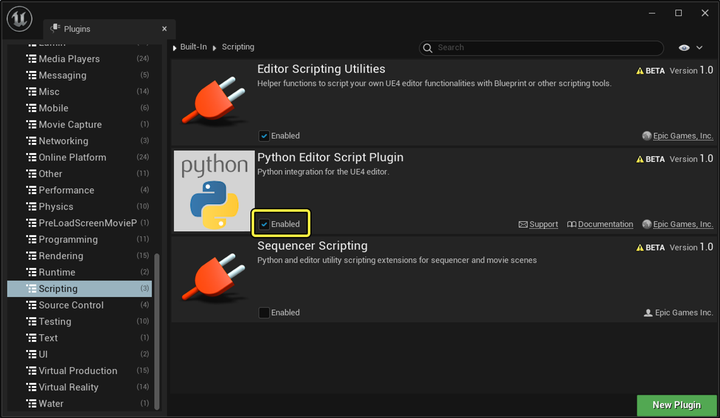
Task: Click the Support envelope icon
Action: point(523,225)
